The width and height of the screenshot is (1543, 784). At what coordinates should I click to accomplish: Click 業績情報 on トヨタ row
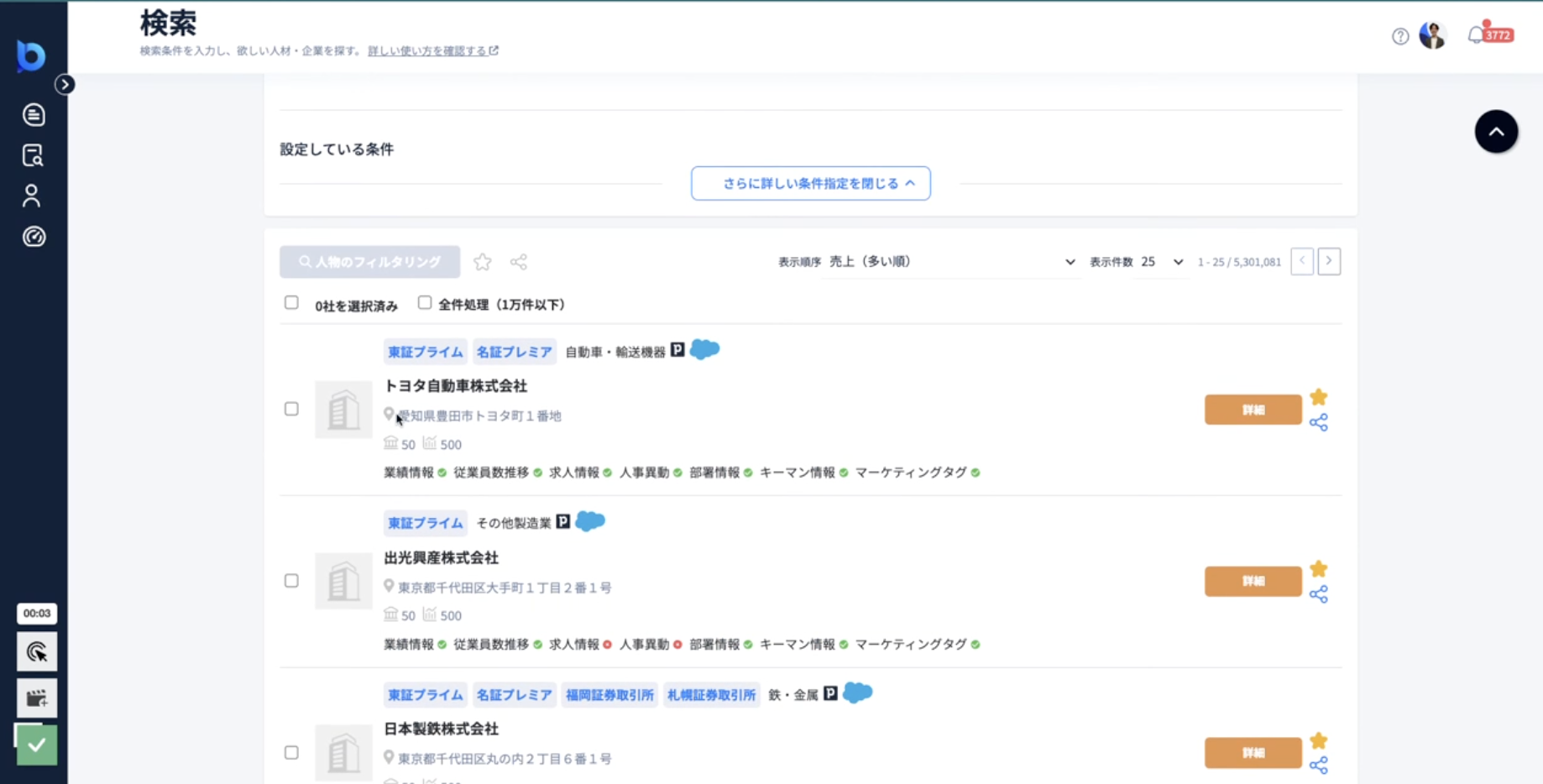(416, 473)
